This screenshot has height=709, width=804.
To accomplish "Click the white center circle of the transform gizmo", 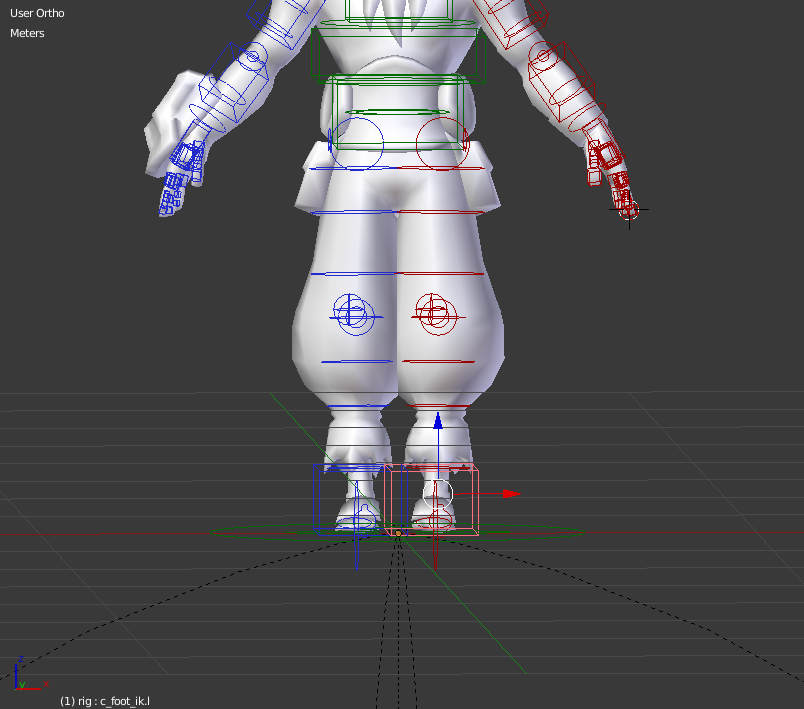I will pos(438,494).
